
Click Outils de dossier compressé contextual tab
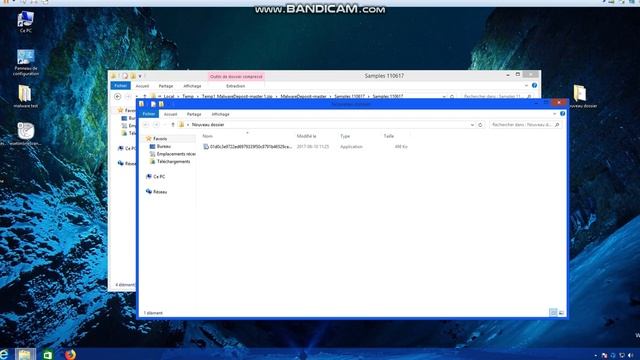(236, 76)
